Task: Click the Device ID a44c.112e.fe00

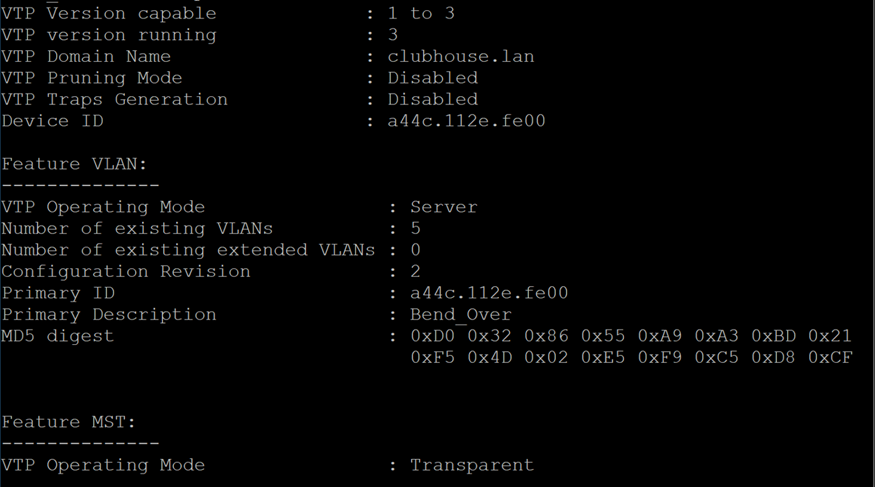Action: coord(467,121)
